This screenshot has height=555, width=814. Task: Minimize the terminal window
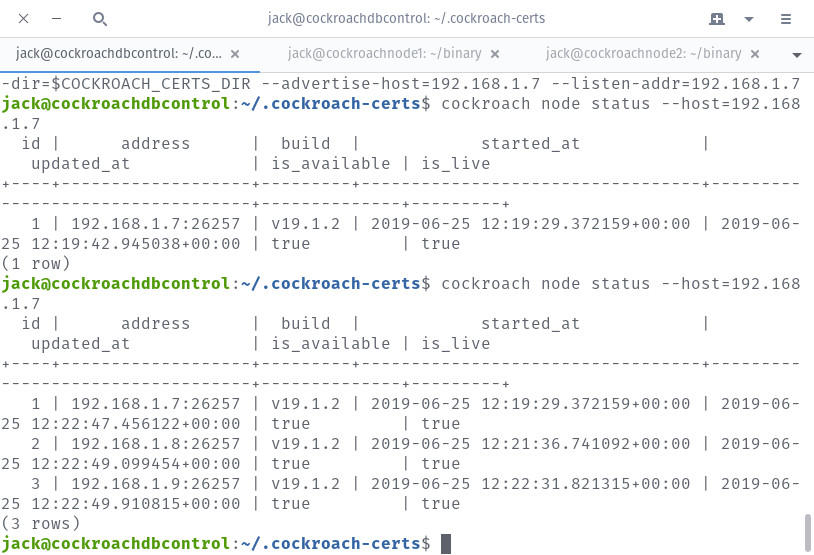(x=57, y=19)
